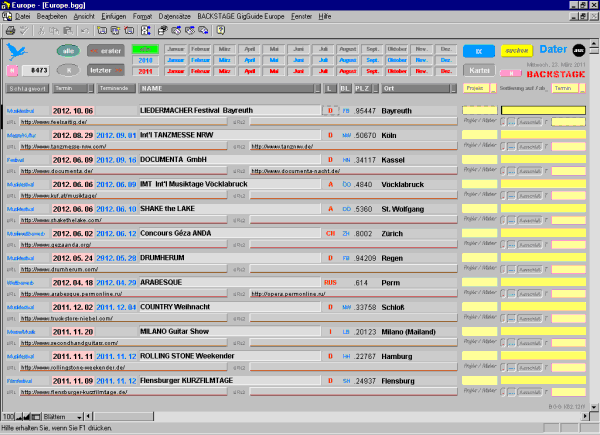Open the Blättern mode dropdown
Viewport: 600px width, 435px height.
coord(63,416)
